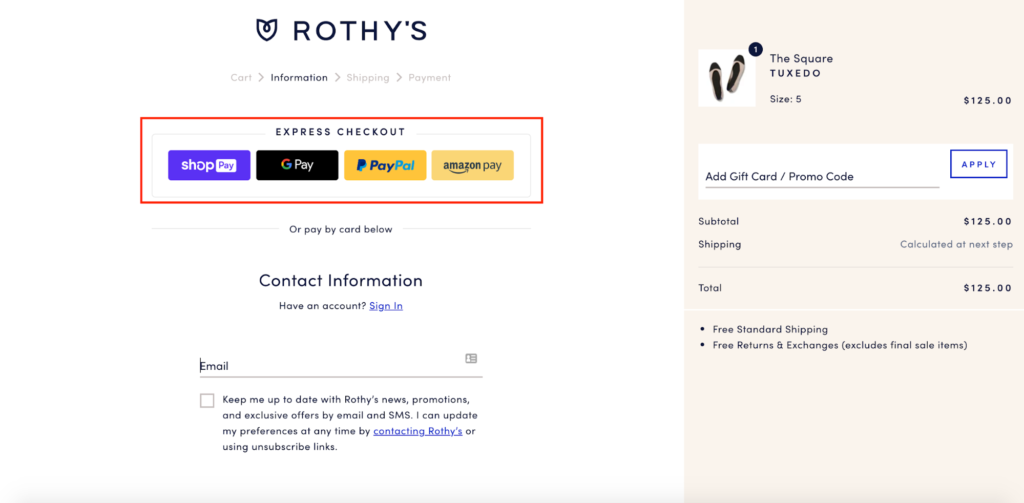
Task: Choose Google Pay express checkout
Action: click(x=297, y=165)
